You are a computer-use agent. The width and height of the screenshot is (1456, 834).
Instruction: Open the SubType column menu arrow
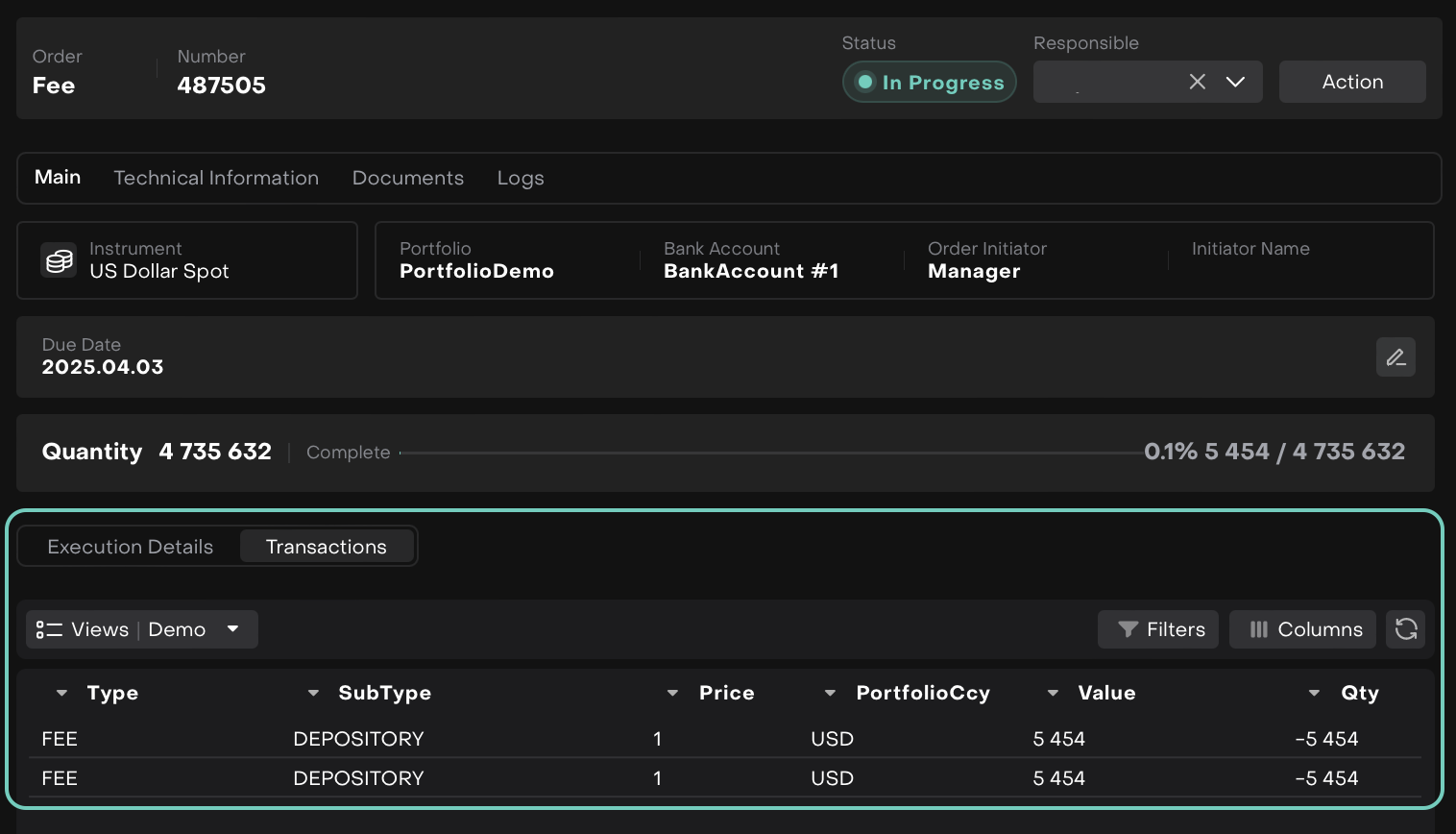tap(313, 693)
